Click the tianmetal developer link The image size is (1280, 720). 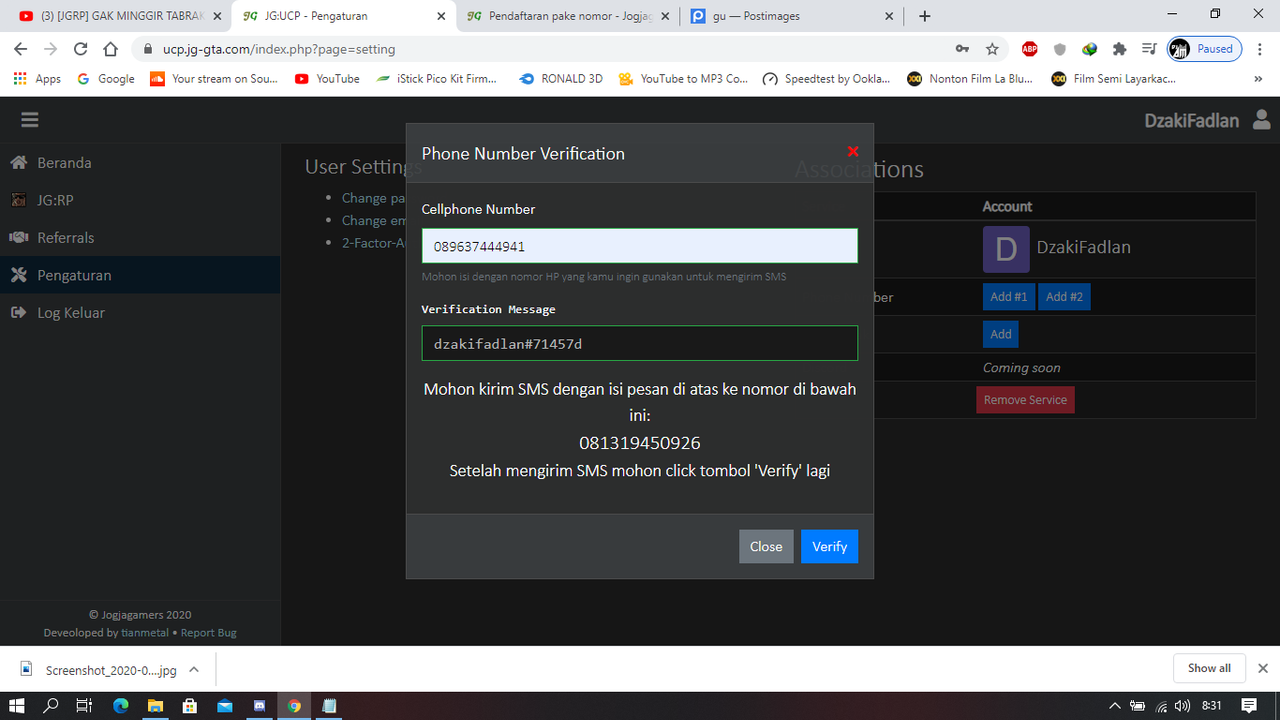tap(145, 633)
